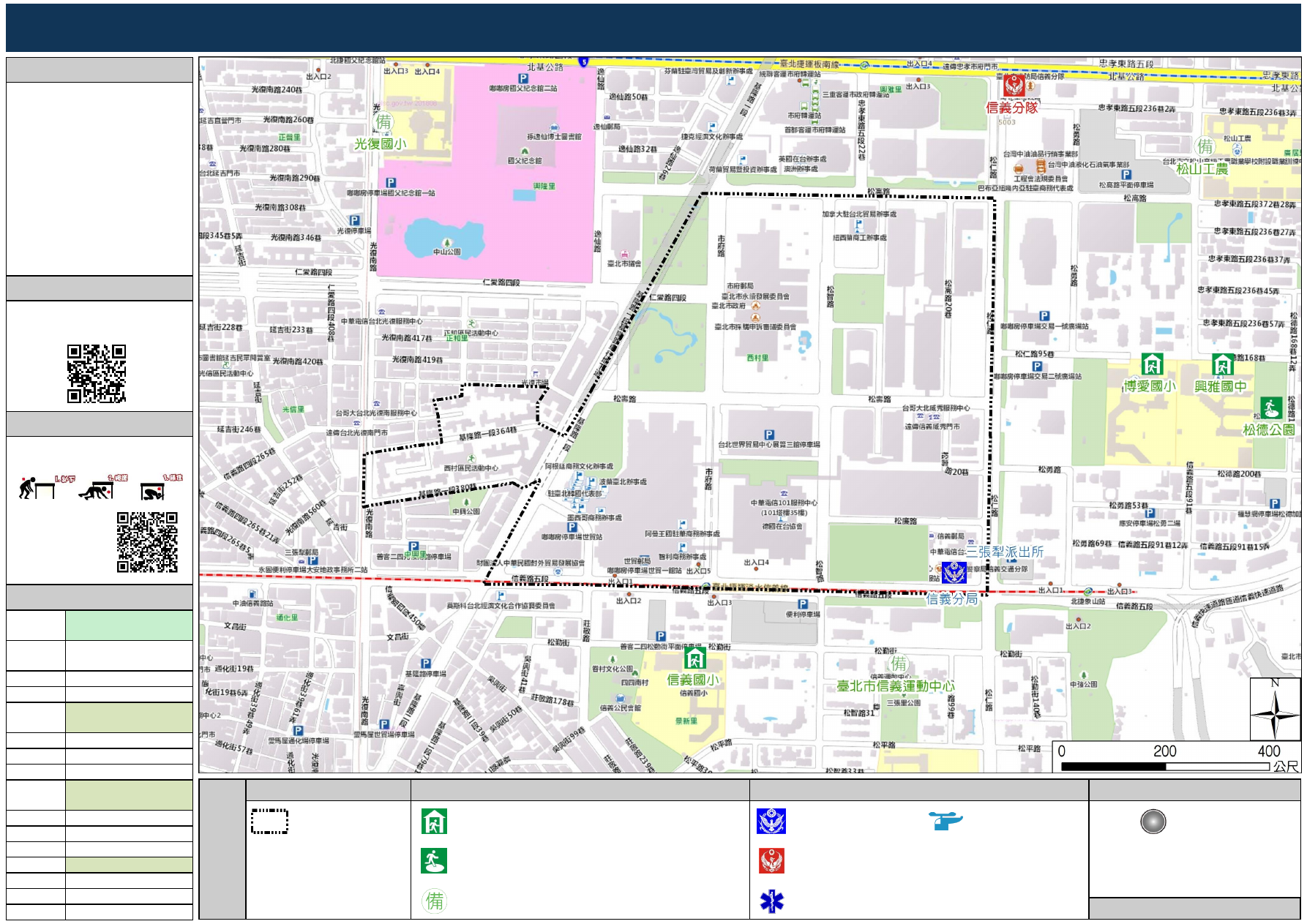
Task: Click the blue medical star legend icon
Action: click(772, 901)
